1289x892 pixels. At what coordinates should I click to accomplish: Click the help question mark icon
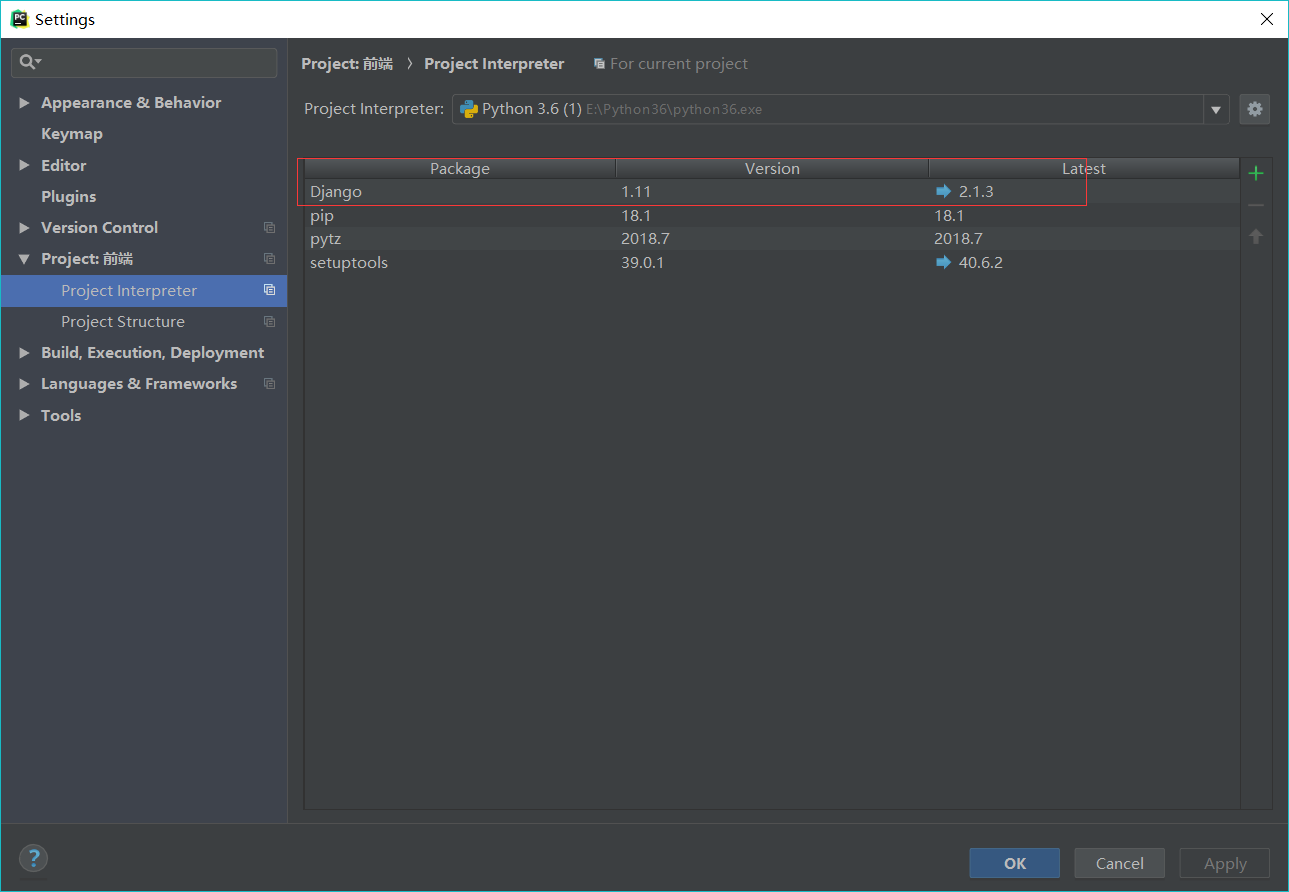point(33,858)
